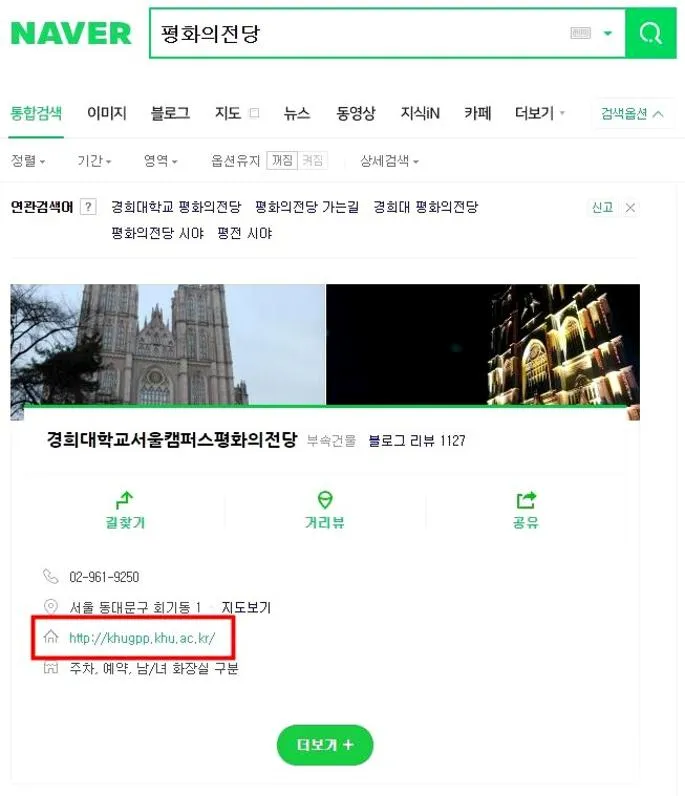Click the phone icon beside 02-961-9250
The image size is (685, 796).
click(x=51, y=577)
